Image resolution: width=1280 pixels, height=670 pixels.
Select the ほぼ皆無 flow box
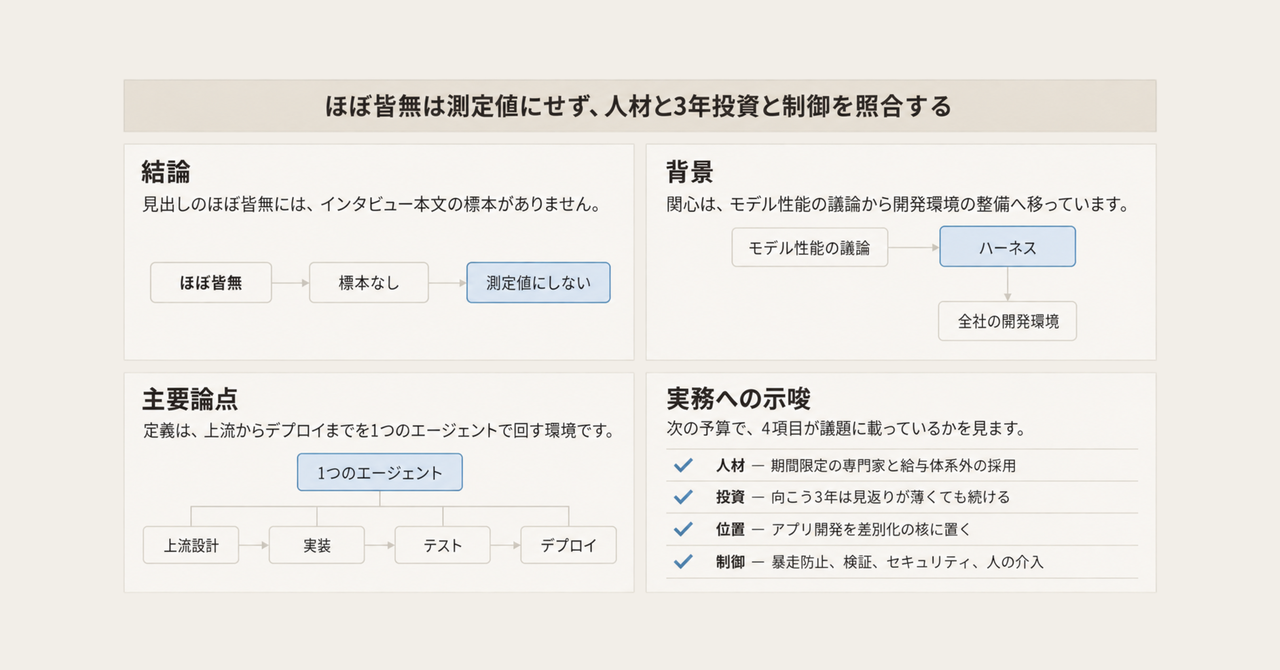point(211,283)
